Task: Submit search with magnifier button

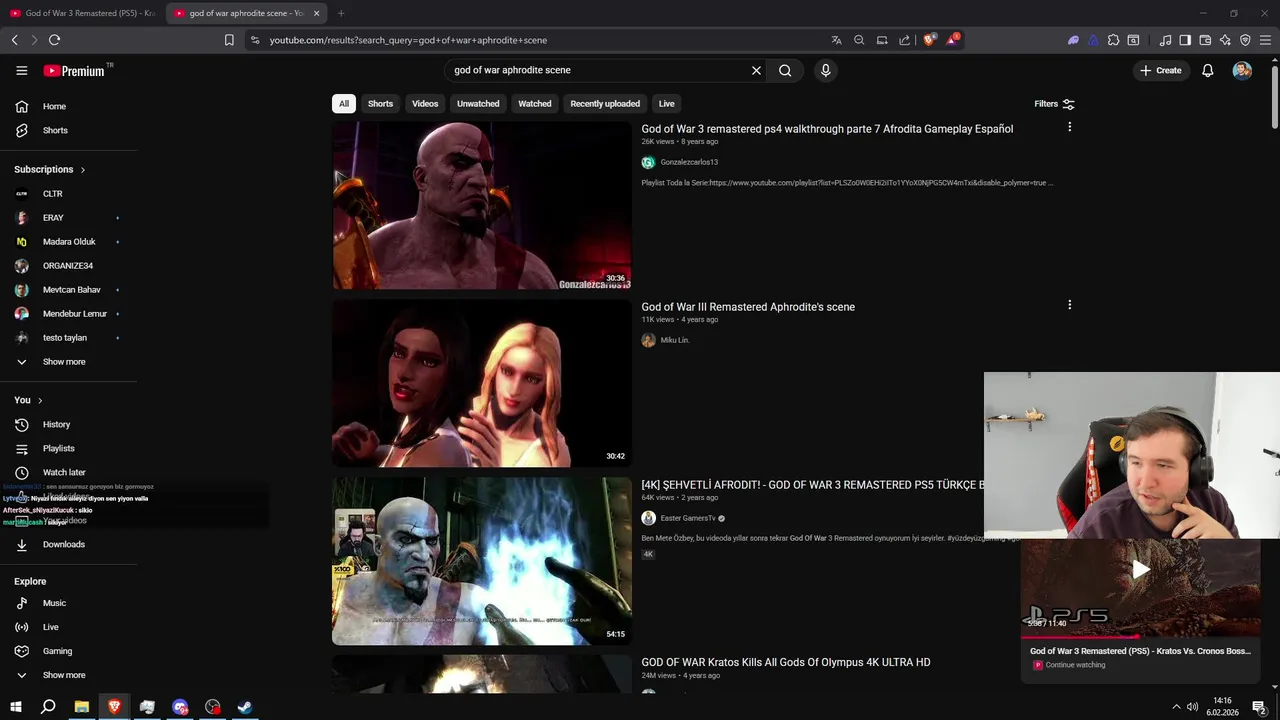Action: [x=785, y=70]
